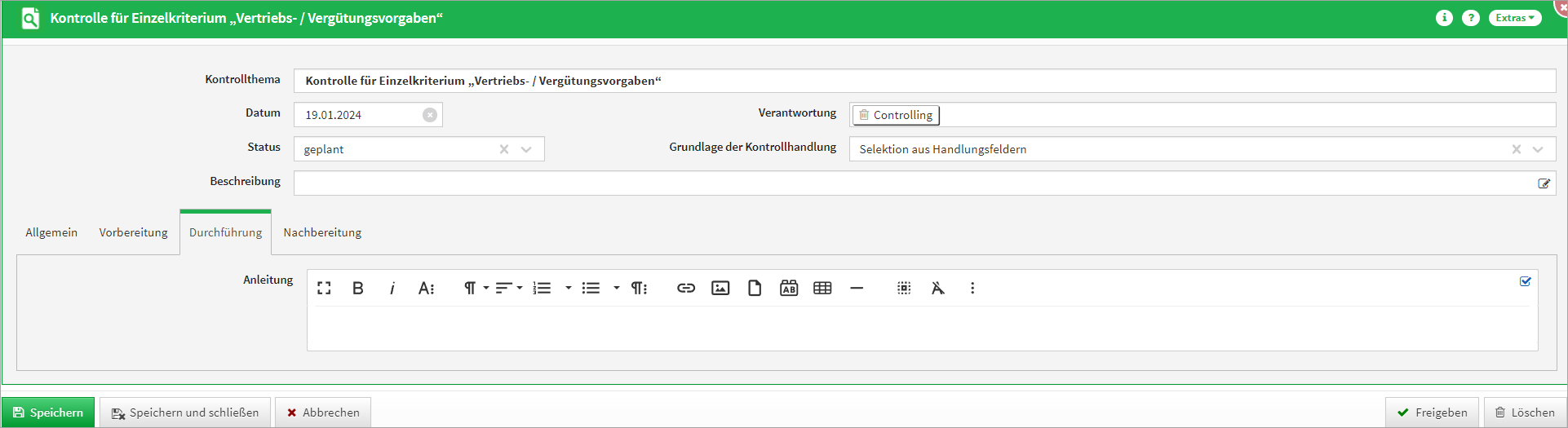Screen dimensions: 1568x428
Task: Open the help question mark icon
Action: (x=1470, y=18)
